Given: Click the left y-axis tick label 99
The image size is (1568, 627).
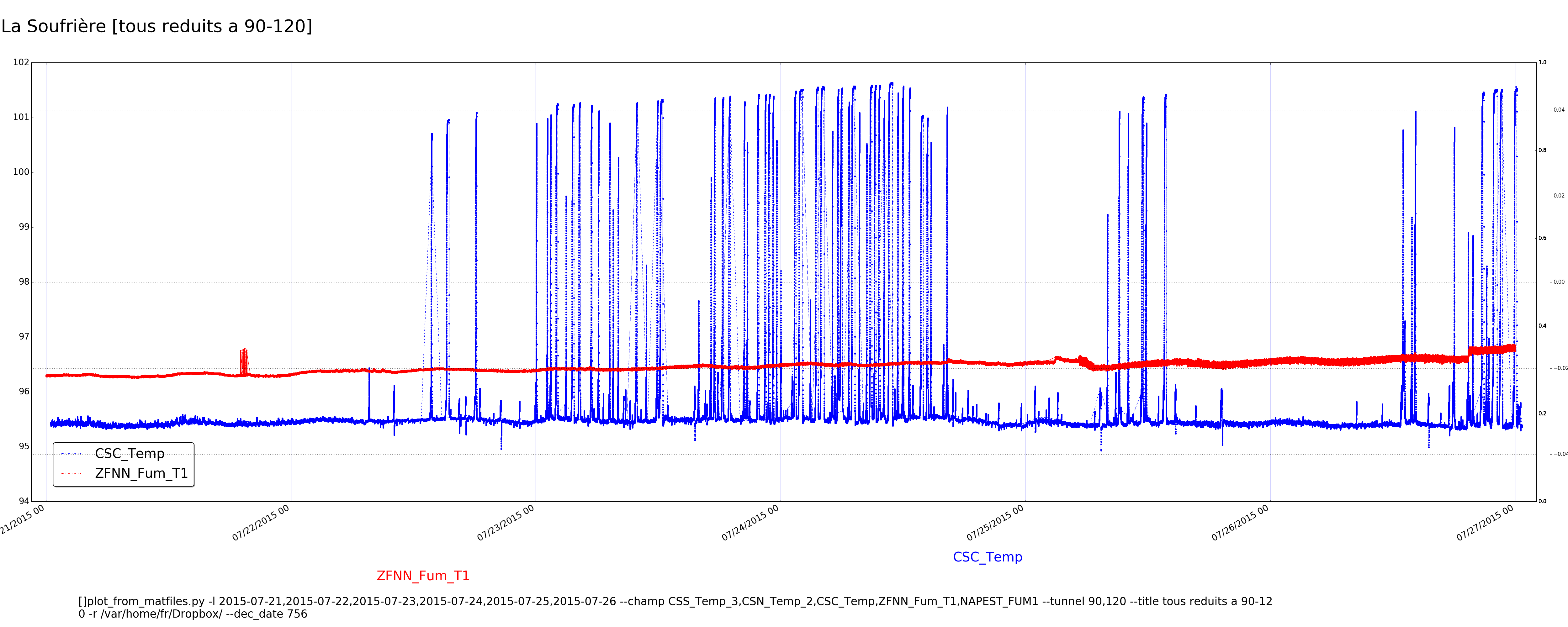Looking at the screenshot, I should [x=24, y=227].
